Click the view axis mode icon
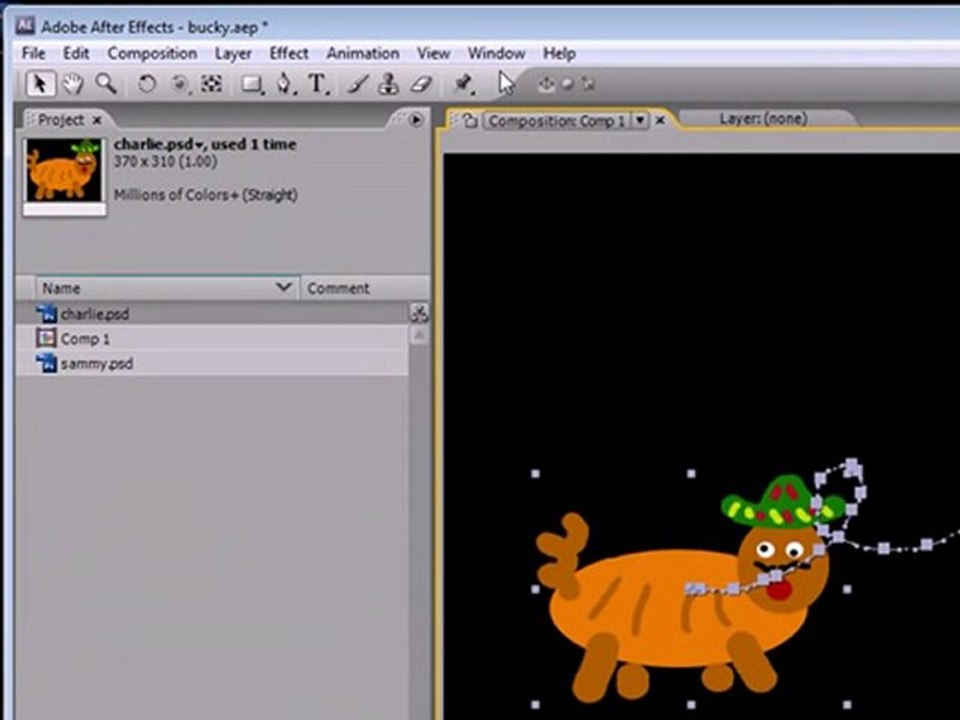The width and height of the screenshot is (960, 720). 588,84
